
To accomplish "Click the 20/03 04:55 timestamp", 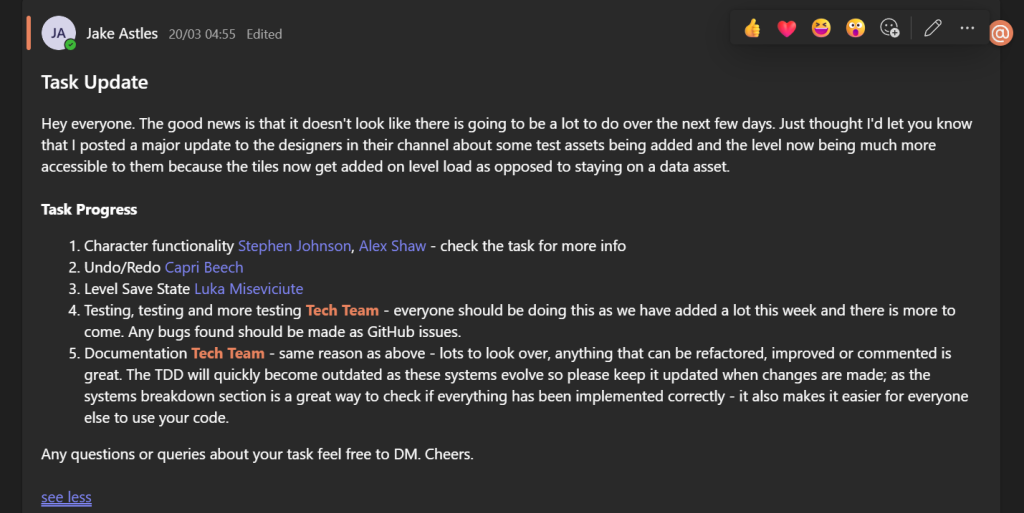I will point(202,35).
